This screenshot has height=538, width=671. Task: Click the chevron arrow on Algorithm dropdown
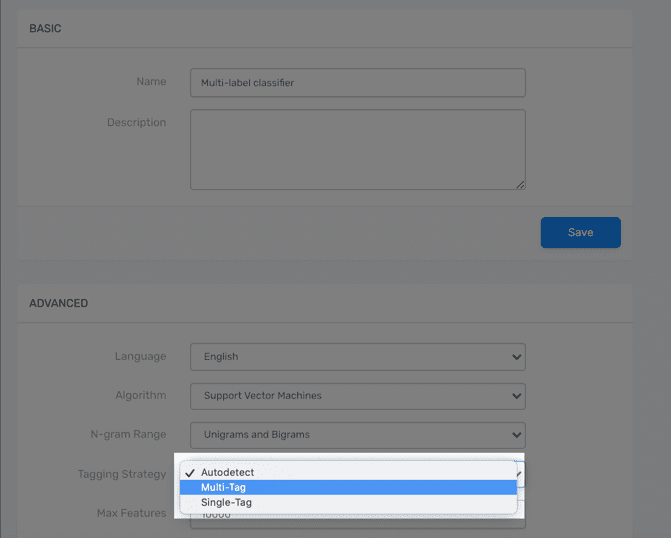(516, 396)
